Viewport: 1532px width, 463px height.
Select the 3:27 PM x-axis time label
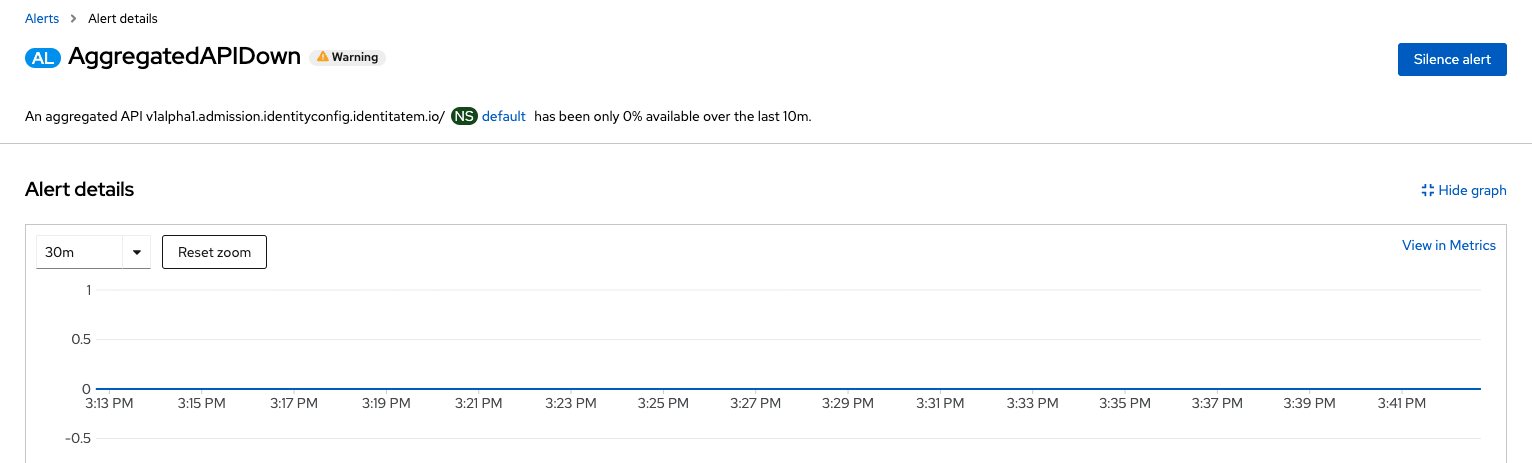[755, 403]
